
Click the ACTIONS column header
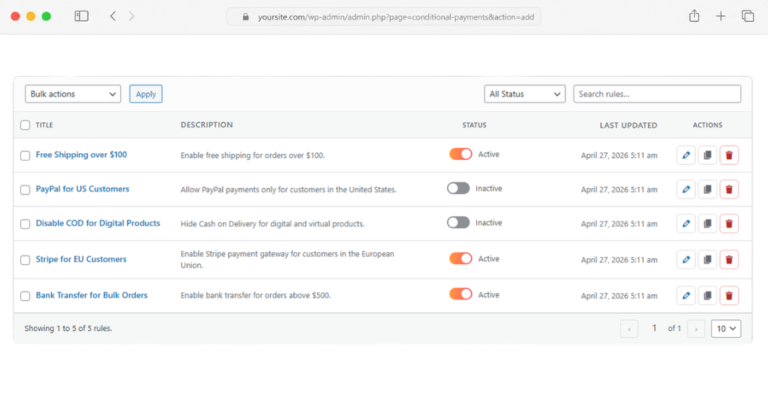tap(707, 125)
